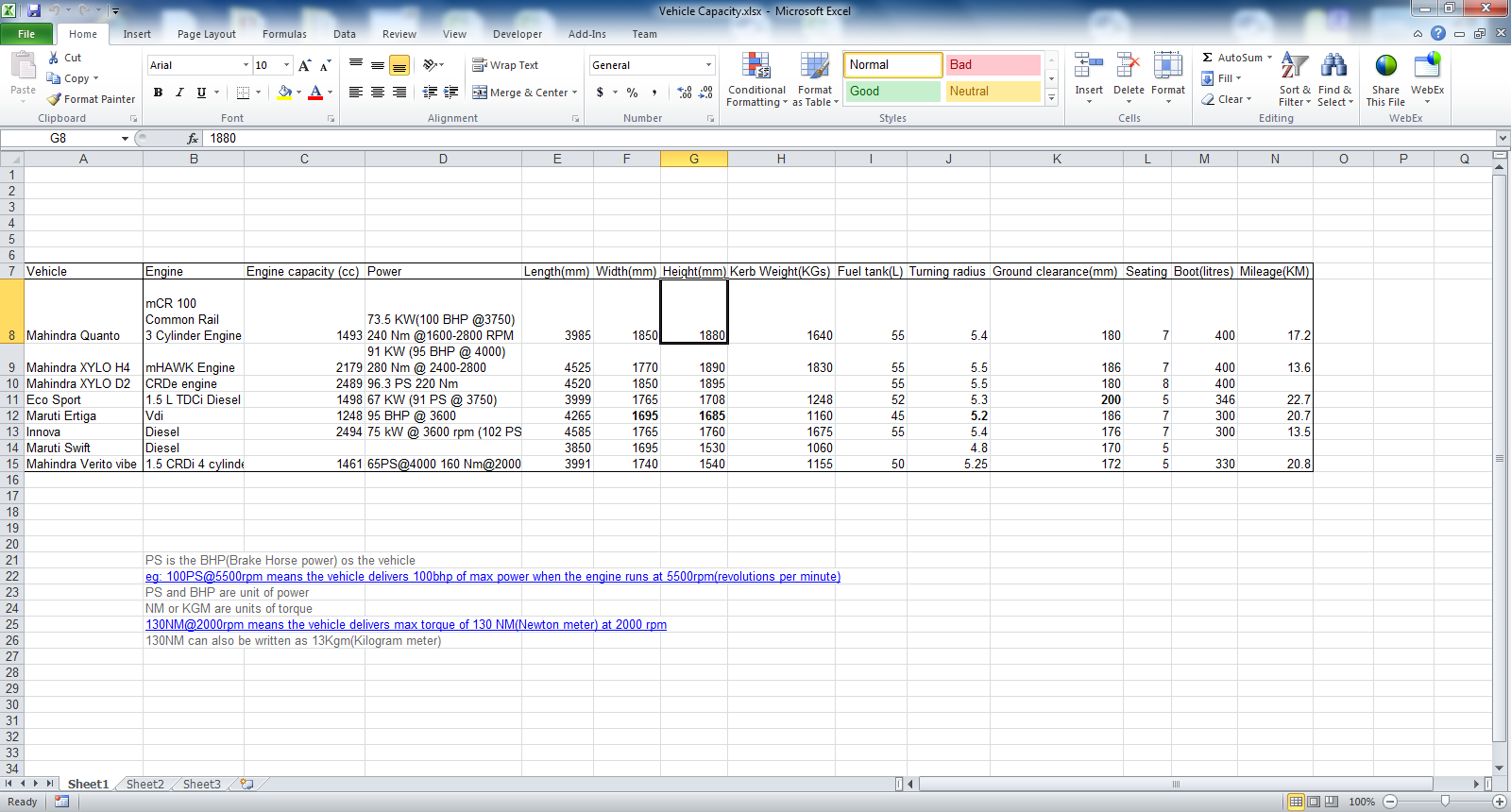Screen dimensions: 1511x812
Task: Center text horizontally
Action: click(x=378, y=92)
